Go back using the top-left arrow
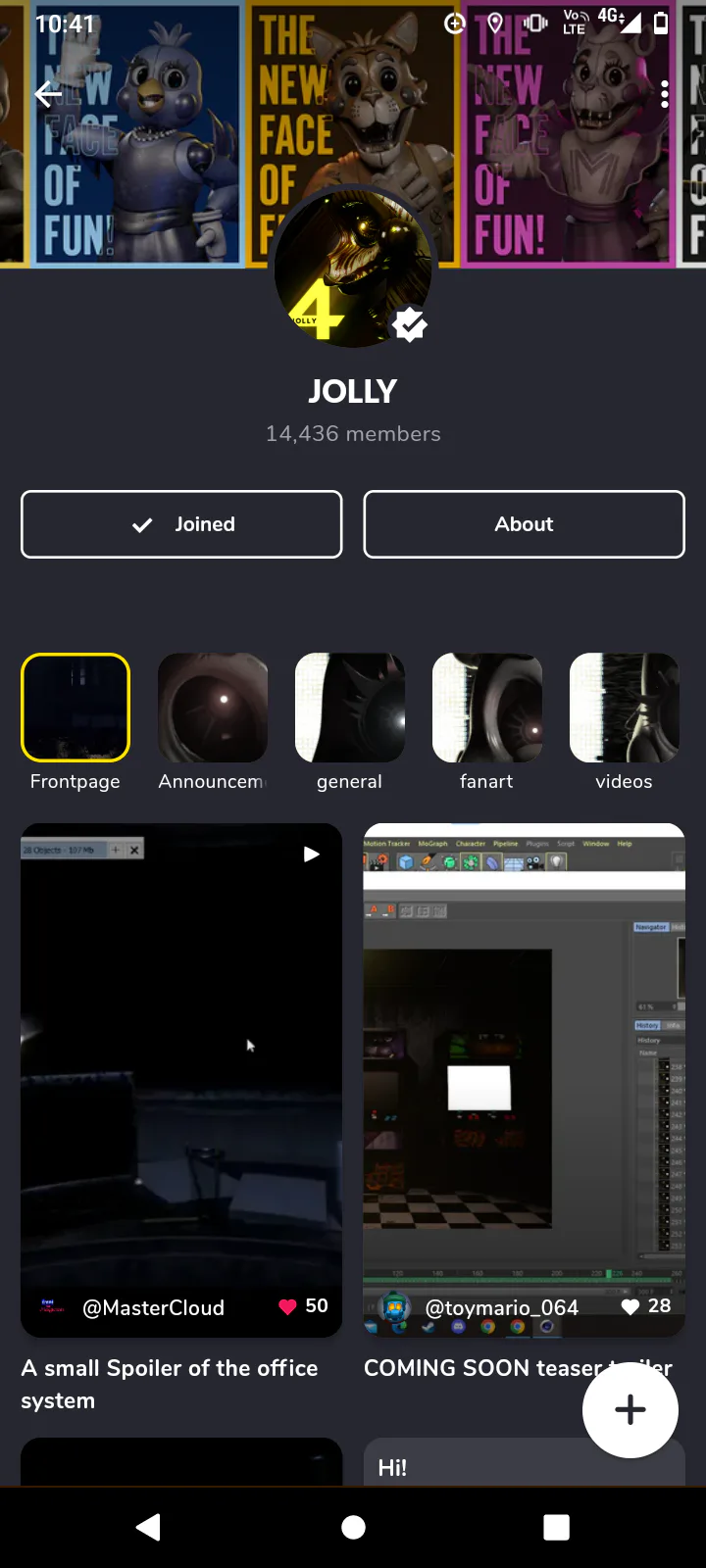 pos(48,94)
